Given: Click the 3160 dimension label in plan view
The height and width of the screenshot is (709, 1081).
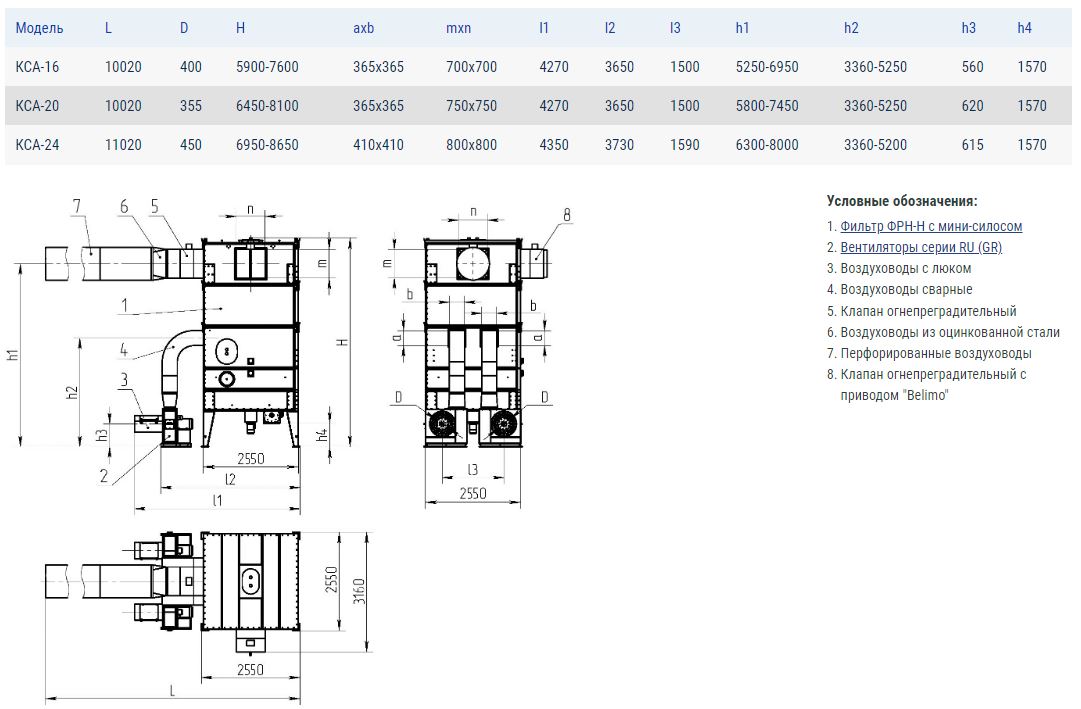Looking at the screenshot, I should point(360,591).
